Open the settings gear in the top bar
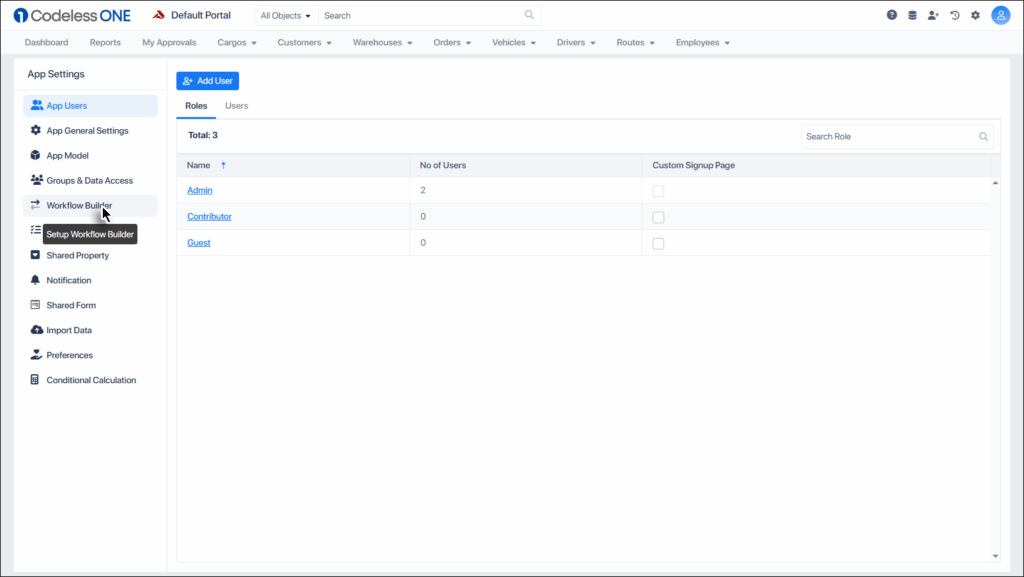 [x=975, y=15]
